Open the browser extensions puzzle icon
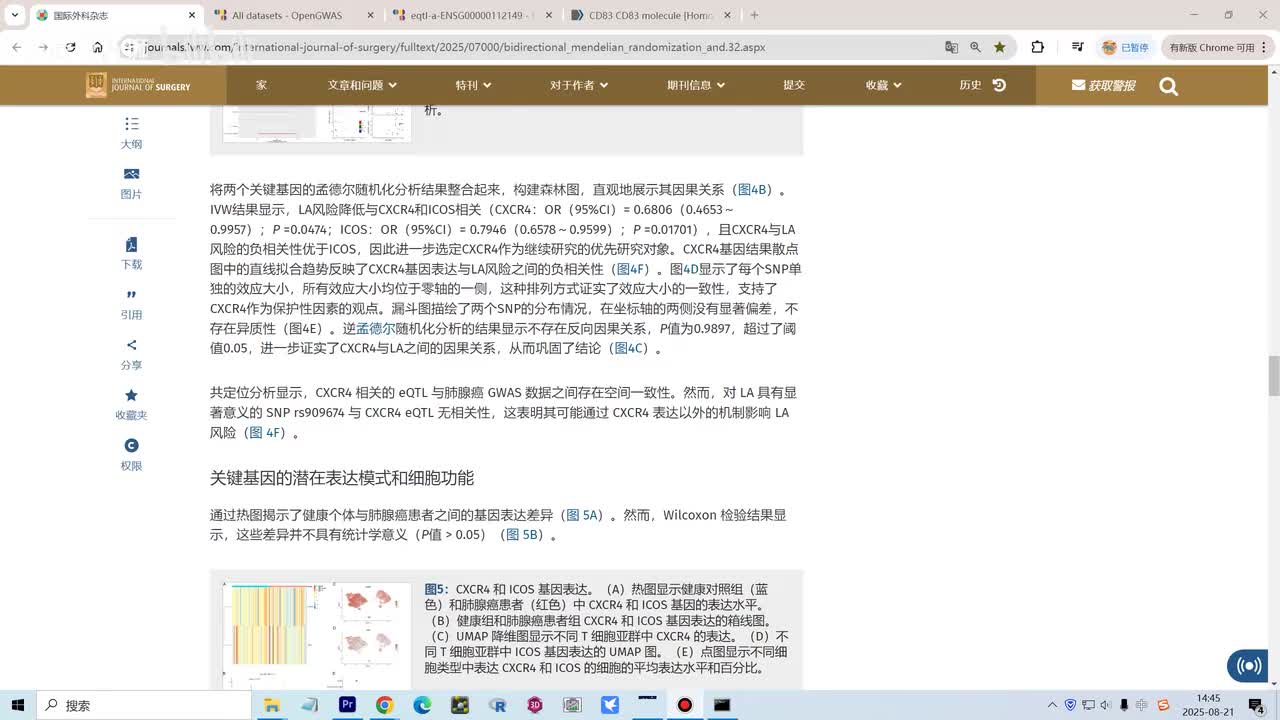Viewport: 1280px width, 720px height. (x=1037, y=47)
